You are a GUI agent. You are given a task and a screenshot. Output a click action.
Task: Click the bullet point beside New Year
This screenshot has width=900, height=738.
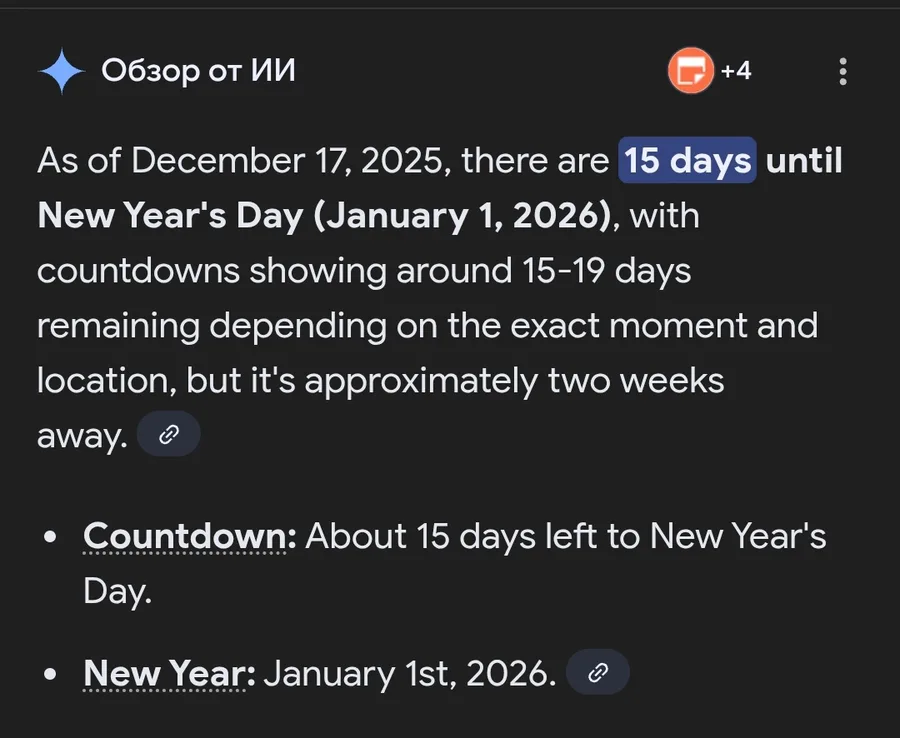coord(50,673)
